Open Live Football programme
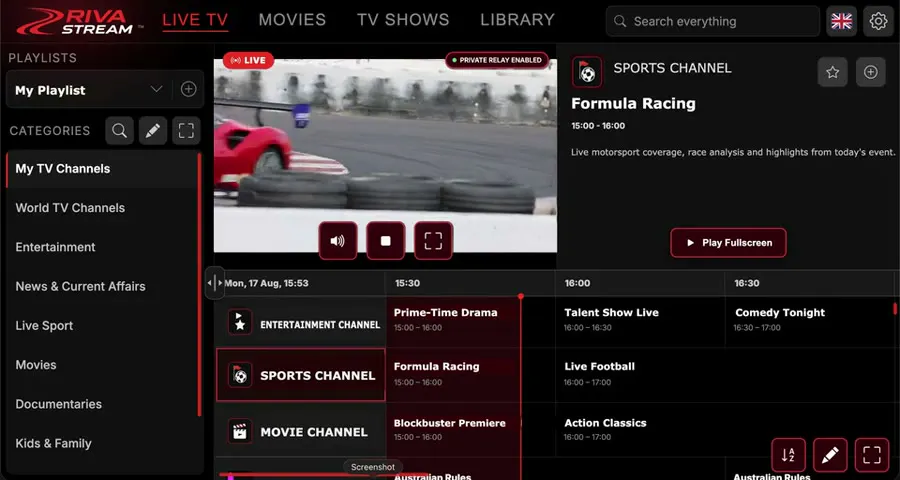The height and width of the screenshot is (480, 900). [726, 374]
